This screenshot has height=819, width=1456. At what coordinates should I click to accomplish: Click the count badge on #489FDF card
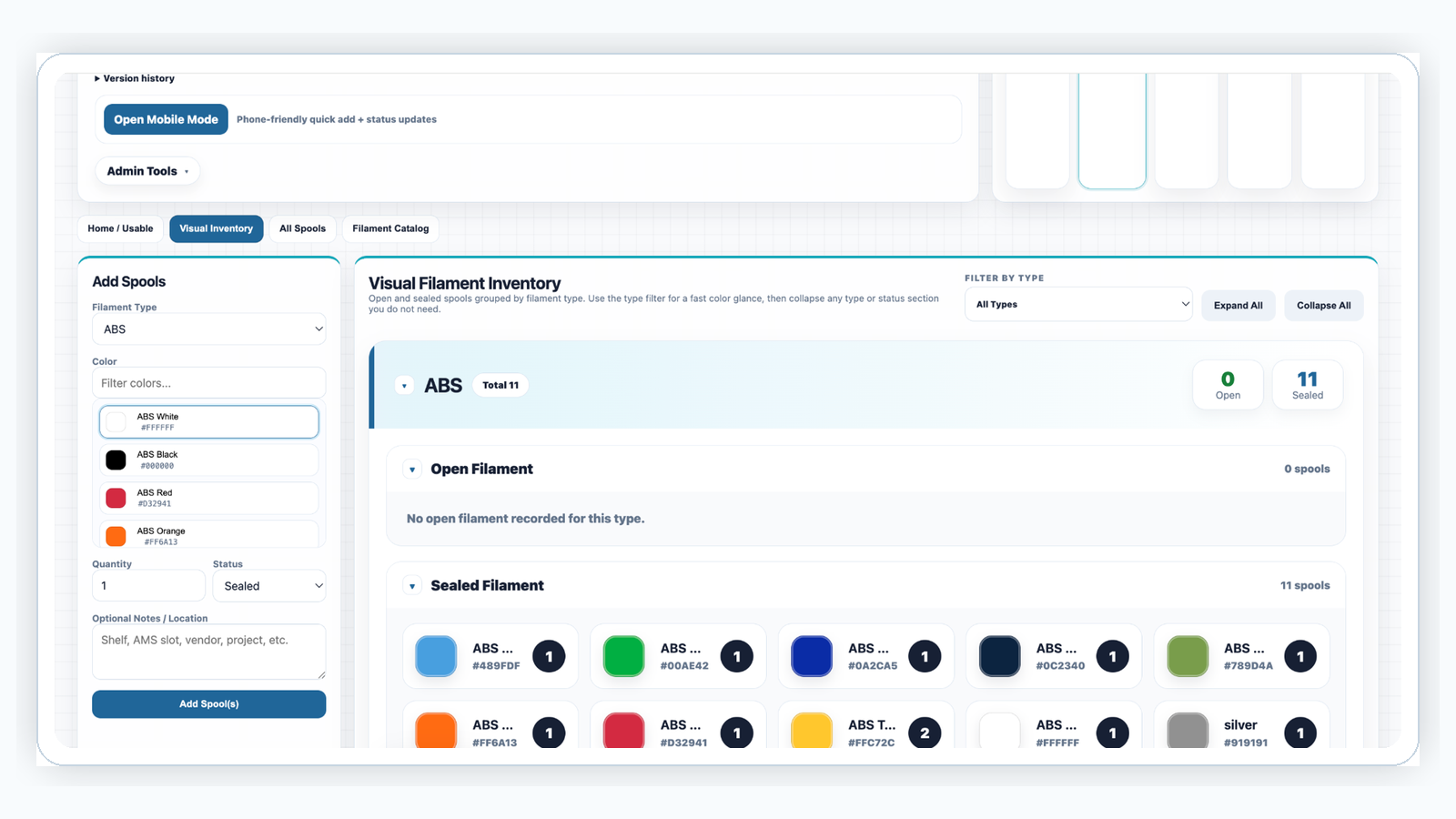pyautogui.click(x=549, y=656)
